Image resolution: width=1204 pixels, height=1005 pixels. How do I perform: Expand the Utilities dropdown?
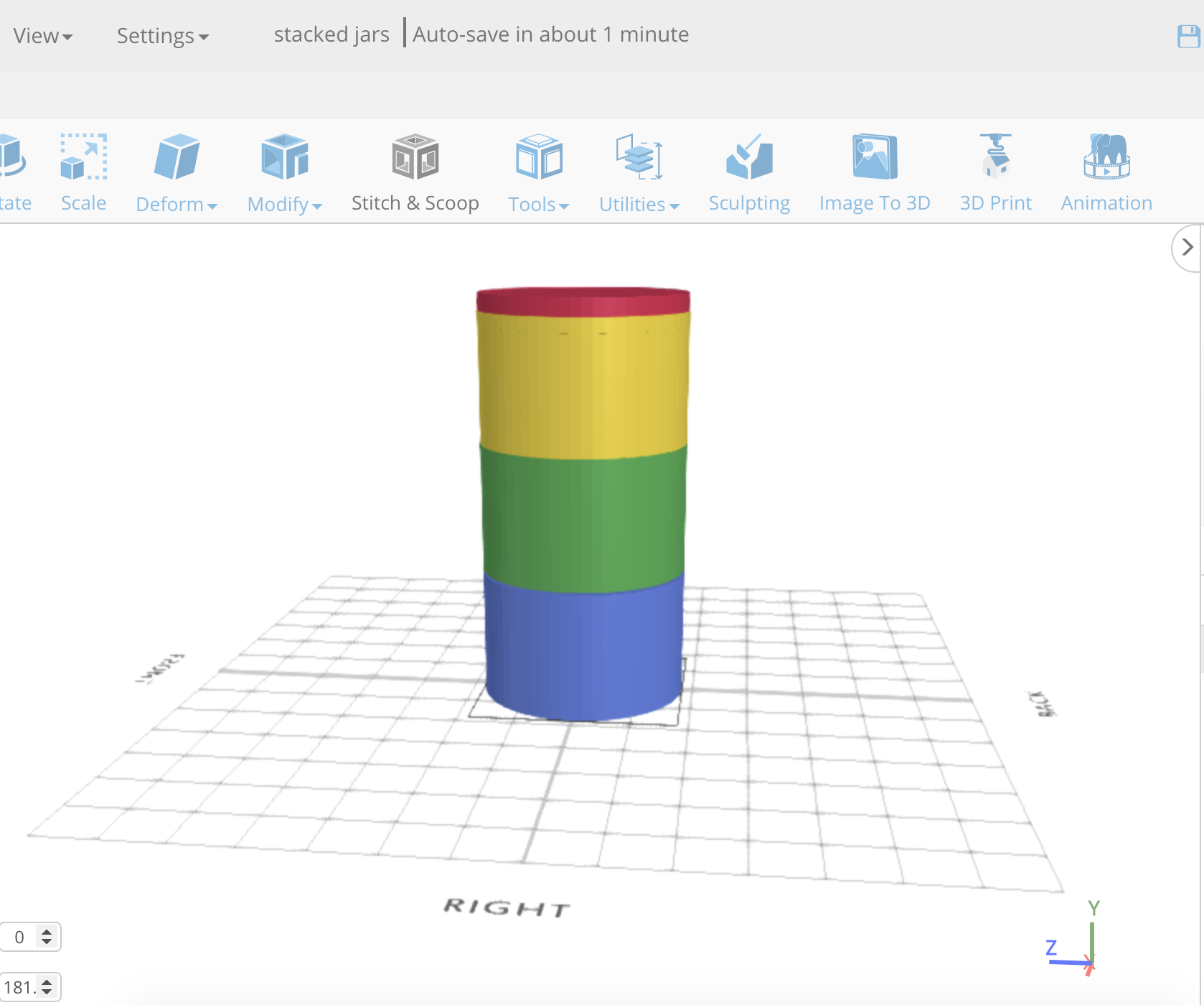(x=639, y=204)
